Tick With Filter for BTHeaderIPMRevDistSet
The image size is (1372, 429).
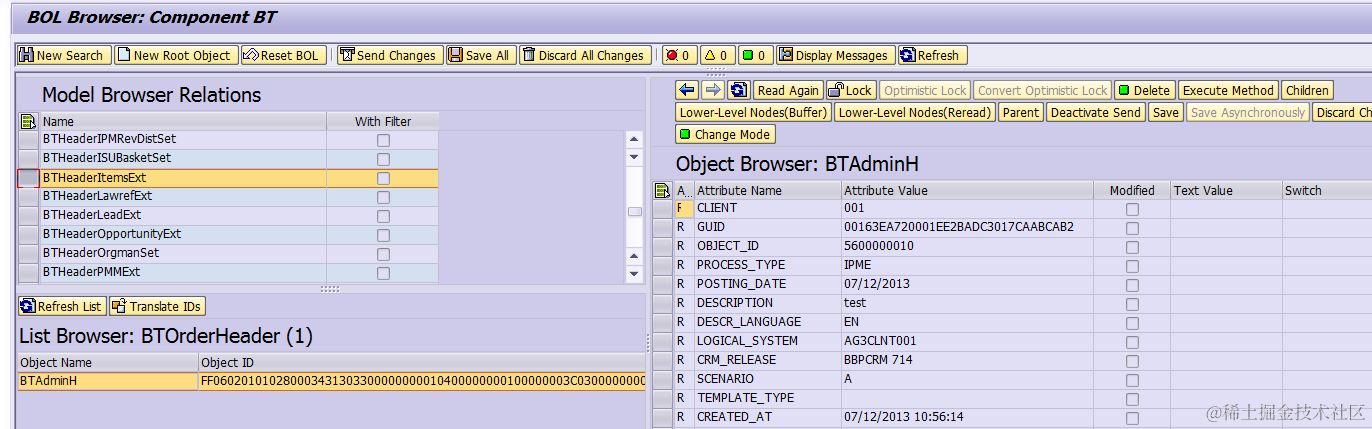point(383,140)
